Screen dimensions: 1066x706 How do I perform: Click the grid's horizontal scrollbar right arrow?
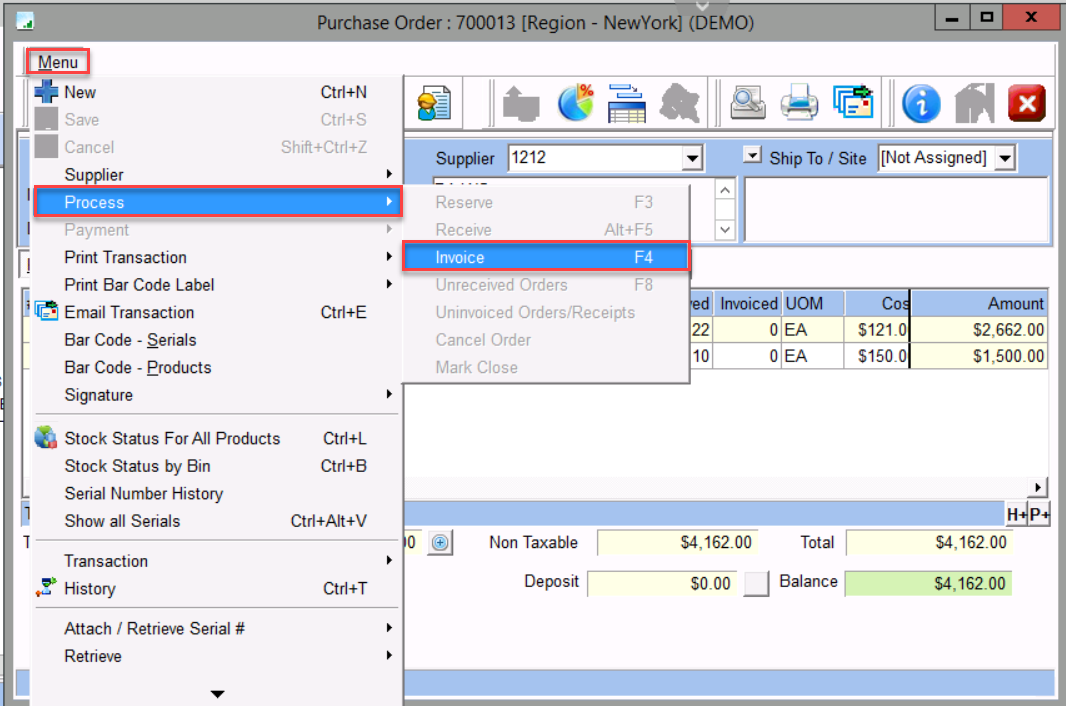click(1039, 487)
